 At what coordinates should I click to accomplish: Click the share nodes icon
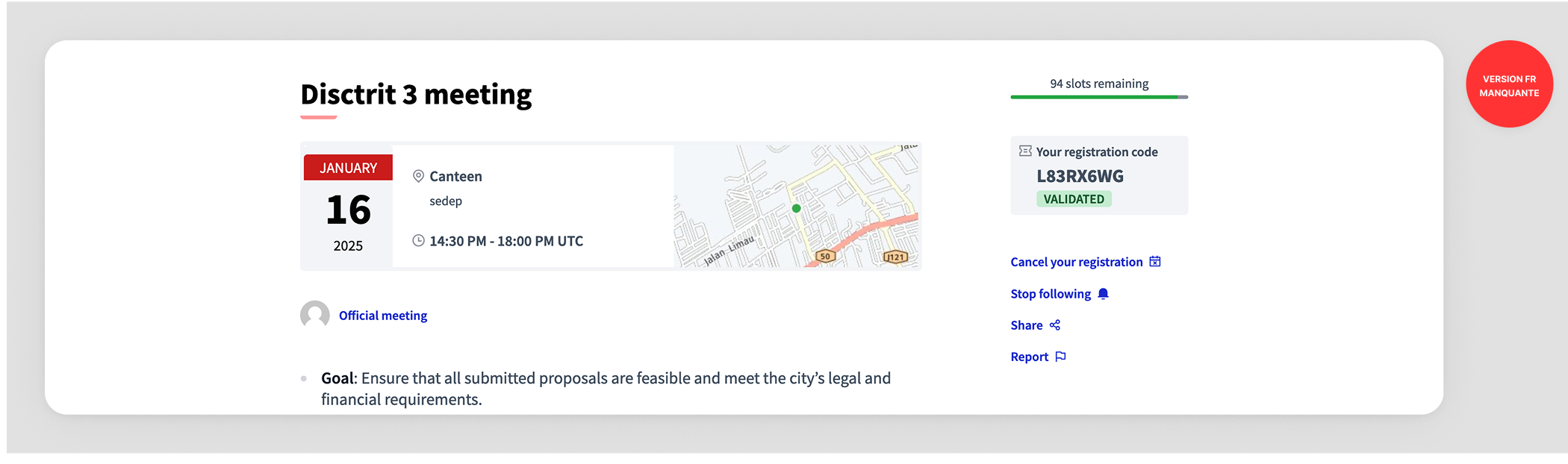pos(1055,325)
